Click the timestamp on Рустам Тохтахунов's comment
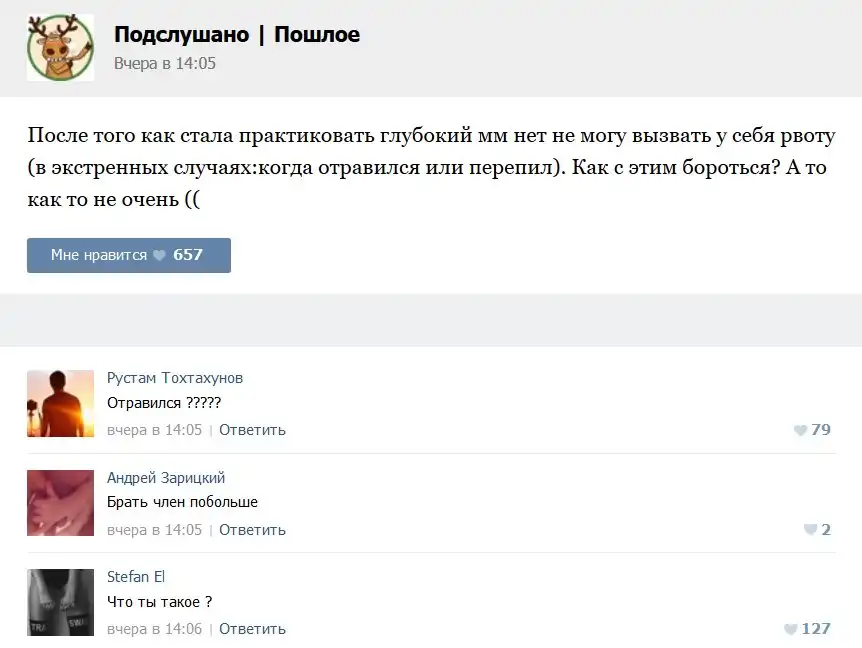 [x=154, y=430]
